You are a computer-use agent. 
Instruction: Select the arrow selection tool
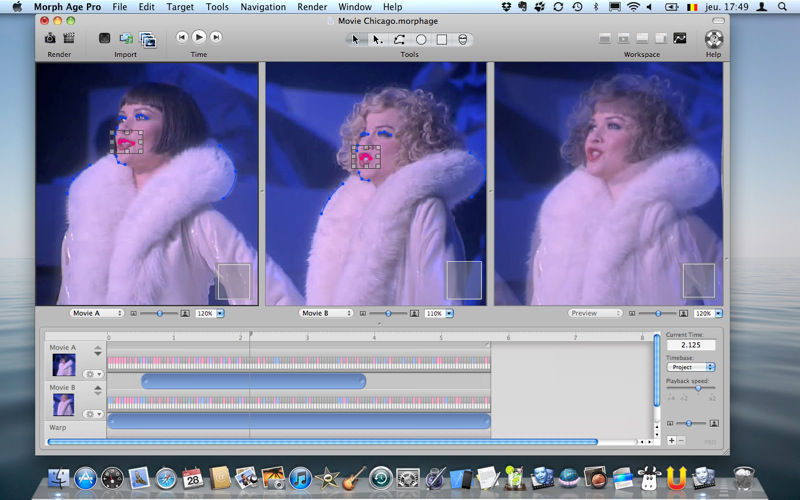[355, 39]
